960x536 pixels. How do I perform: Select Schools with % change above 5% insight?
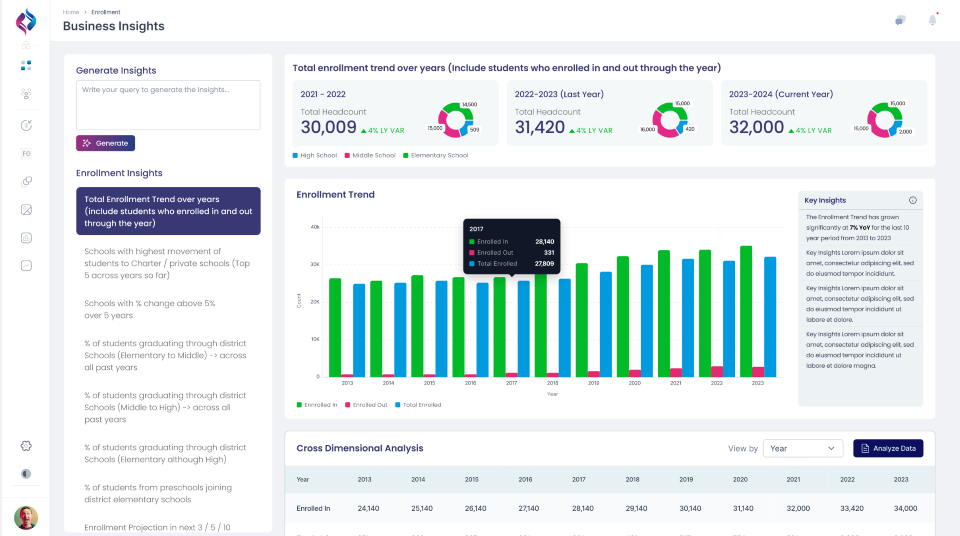[x=150, y=309]
